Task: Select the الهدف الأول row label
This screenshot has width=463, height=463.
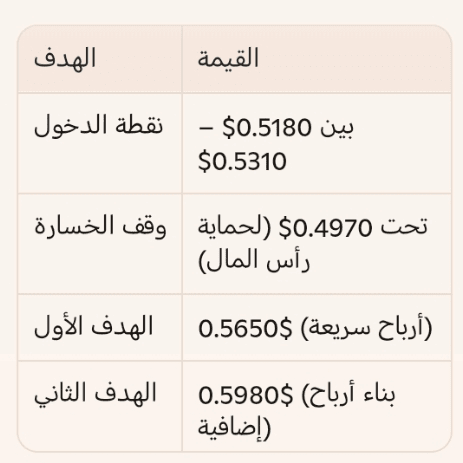Action: [94, 326]
